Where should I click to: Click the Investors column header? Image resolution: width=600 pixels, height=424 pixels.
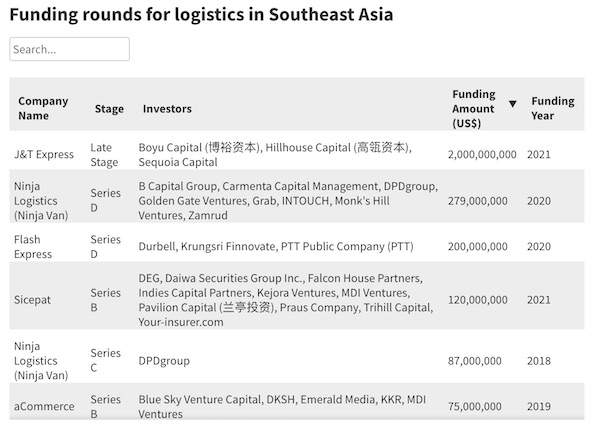[x=167, y=109]
